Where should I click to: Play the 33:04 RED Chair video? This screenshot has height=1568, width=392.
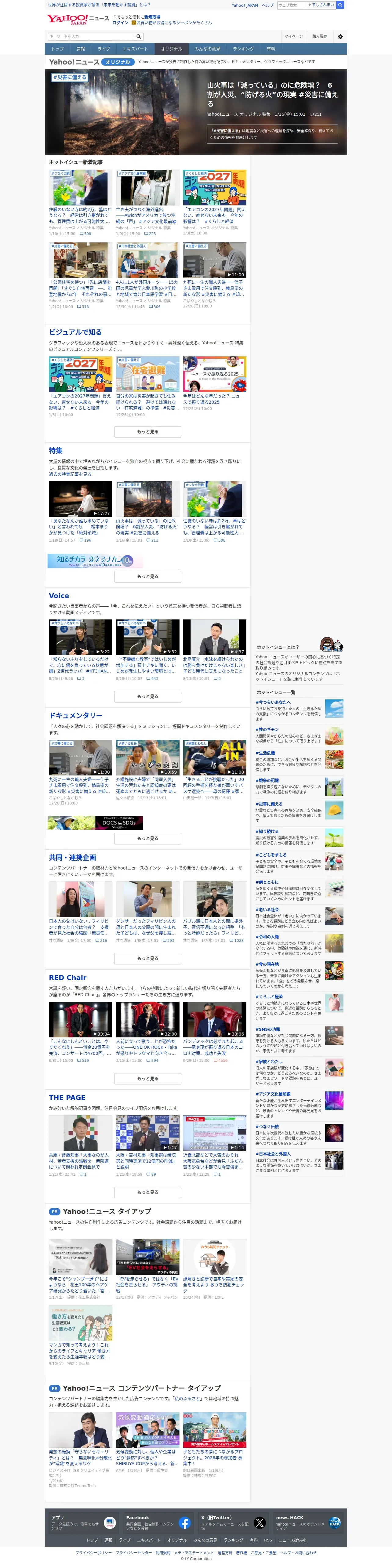click(x=80, y=1019)
